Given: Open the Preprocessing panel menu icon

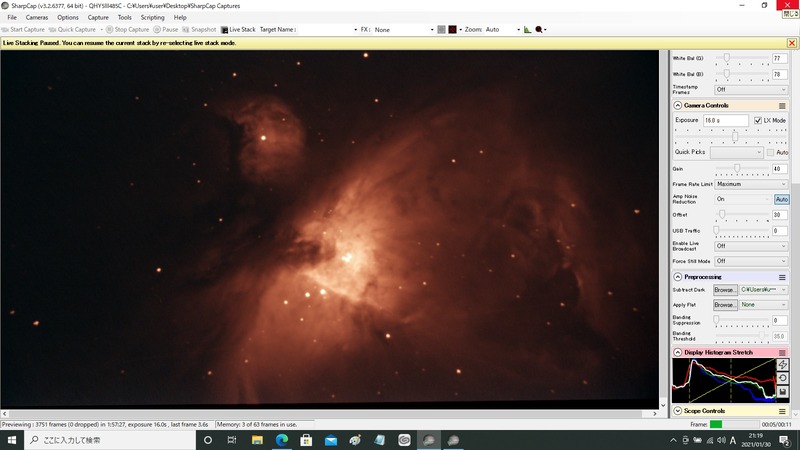Looking at the screenshot, I should 782,277.
